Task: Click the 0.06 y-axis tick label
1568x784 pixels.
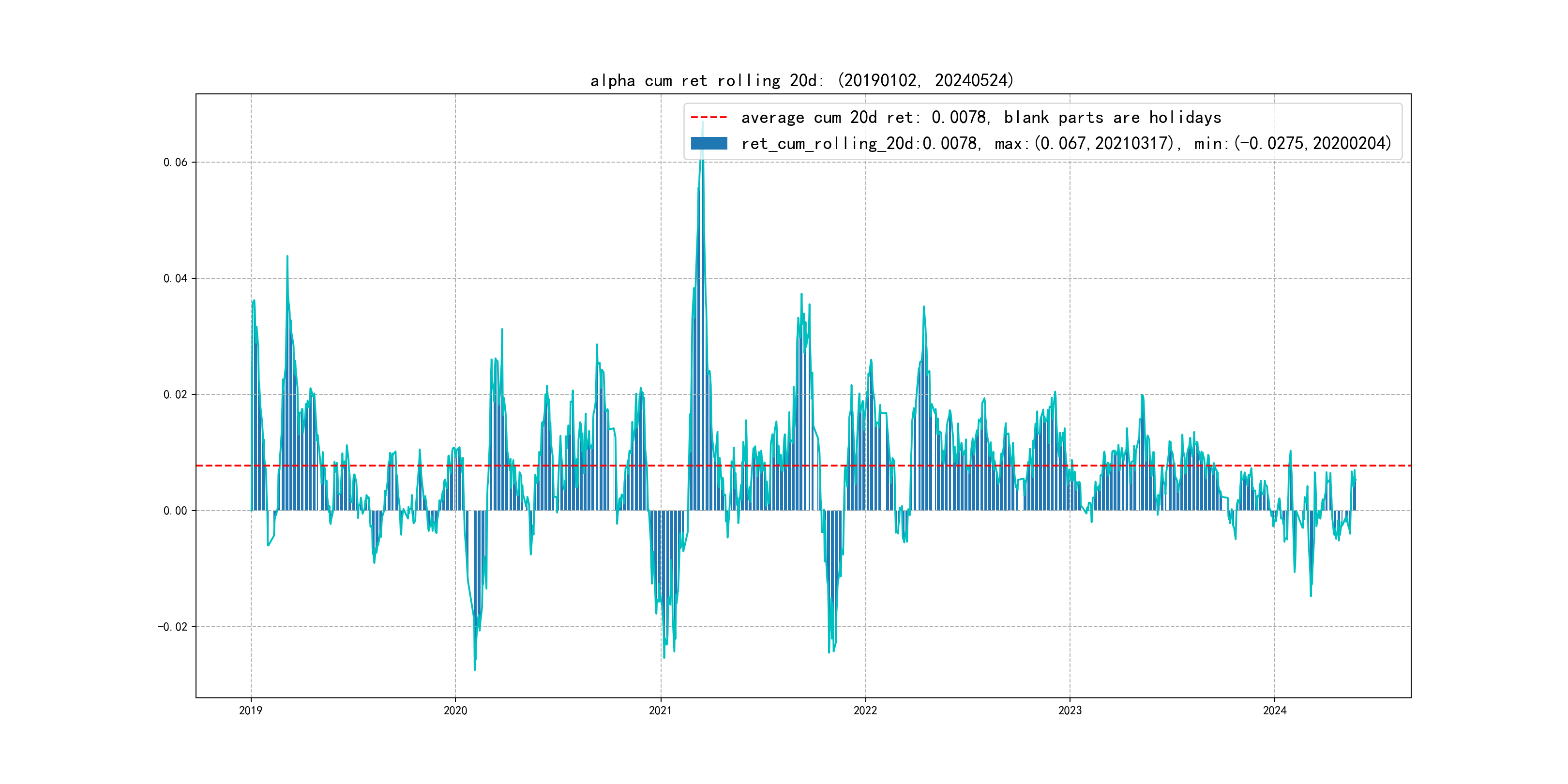Action: pos(175,162)
